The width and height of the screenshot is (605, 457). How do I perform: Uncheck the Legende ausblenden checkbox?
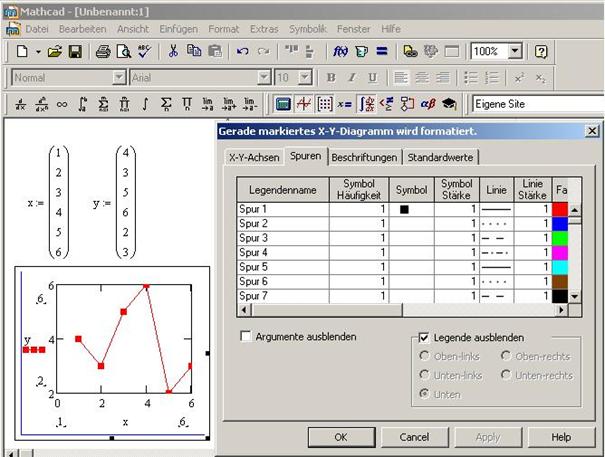tap(424, 338)
